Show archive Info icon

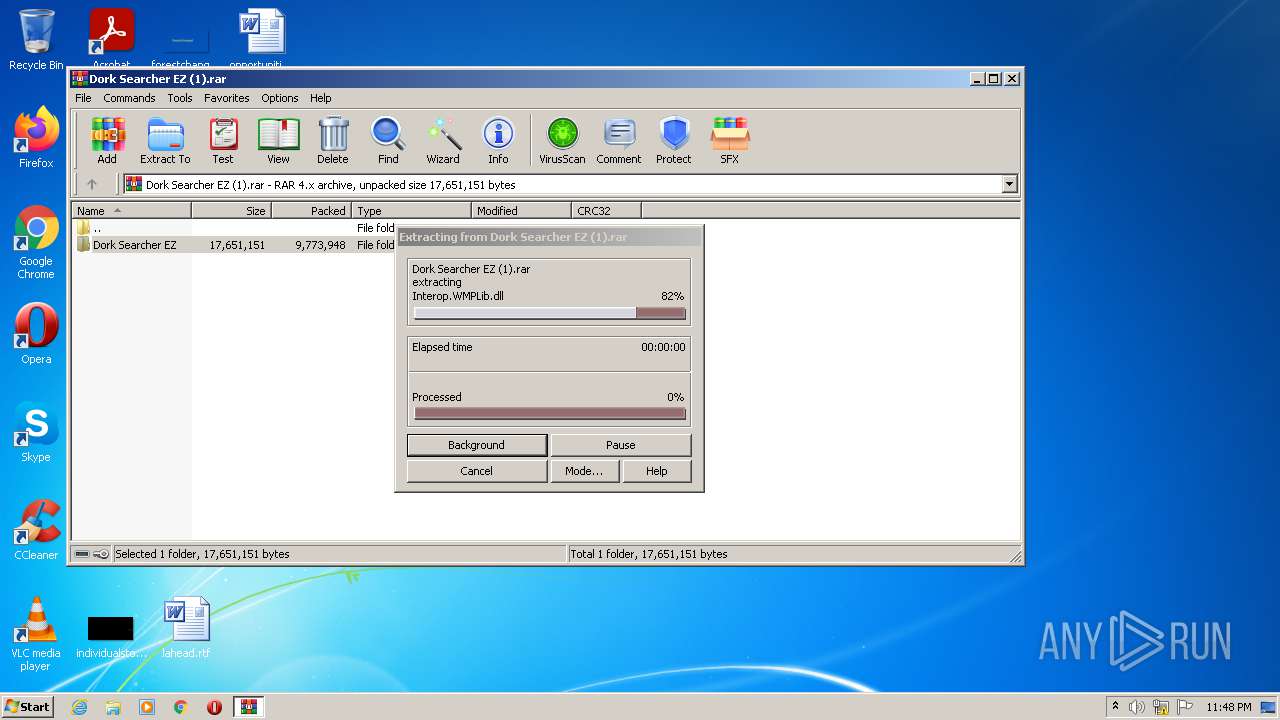tap(498, 140)
